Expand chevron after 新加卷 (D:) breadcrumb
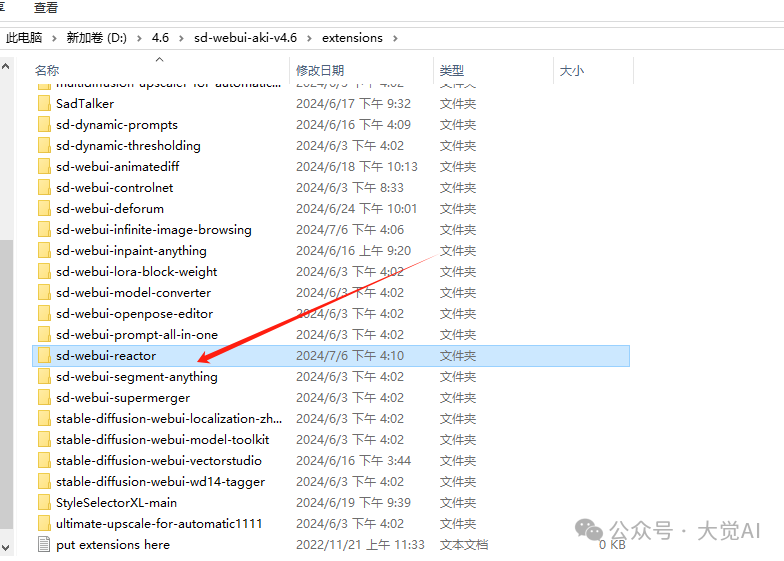This screenshot has width=784, height=561. [x=139, y=38]
